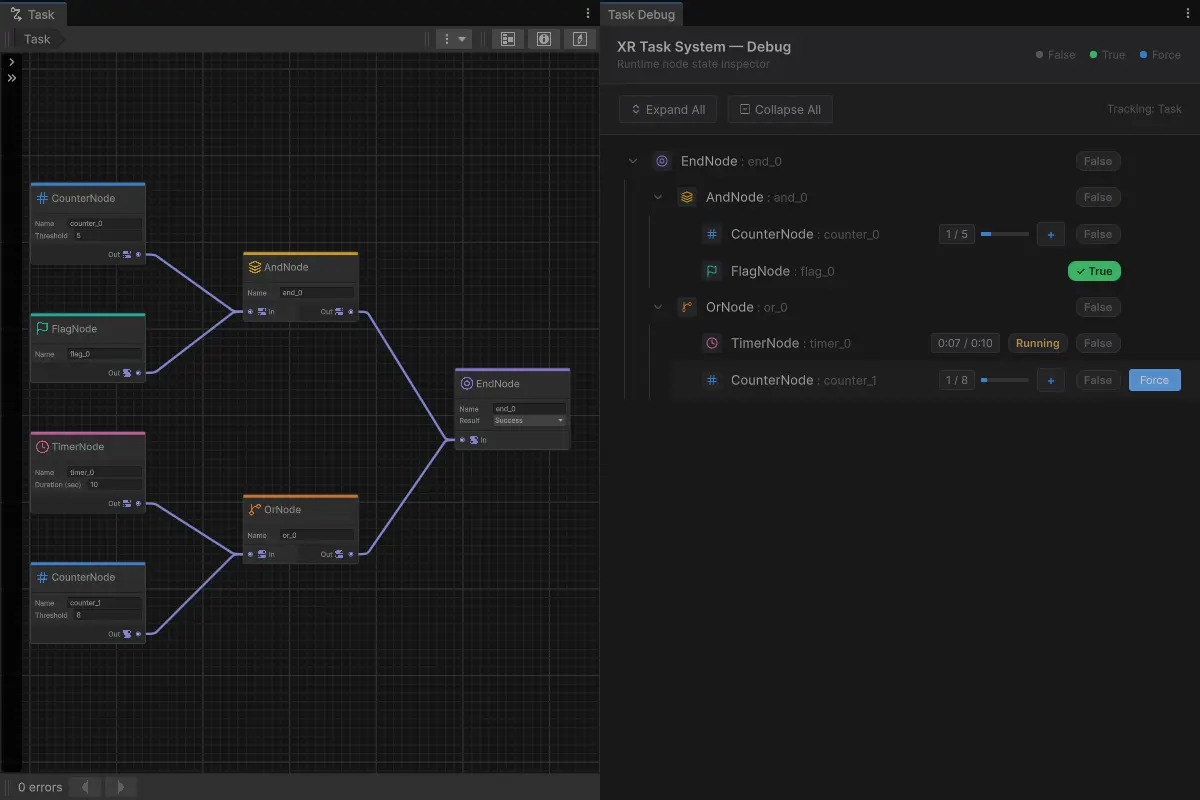Click TimerNode Duration field
This screenshot has height=800, width=1200.
coord(113,484)
